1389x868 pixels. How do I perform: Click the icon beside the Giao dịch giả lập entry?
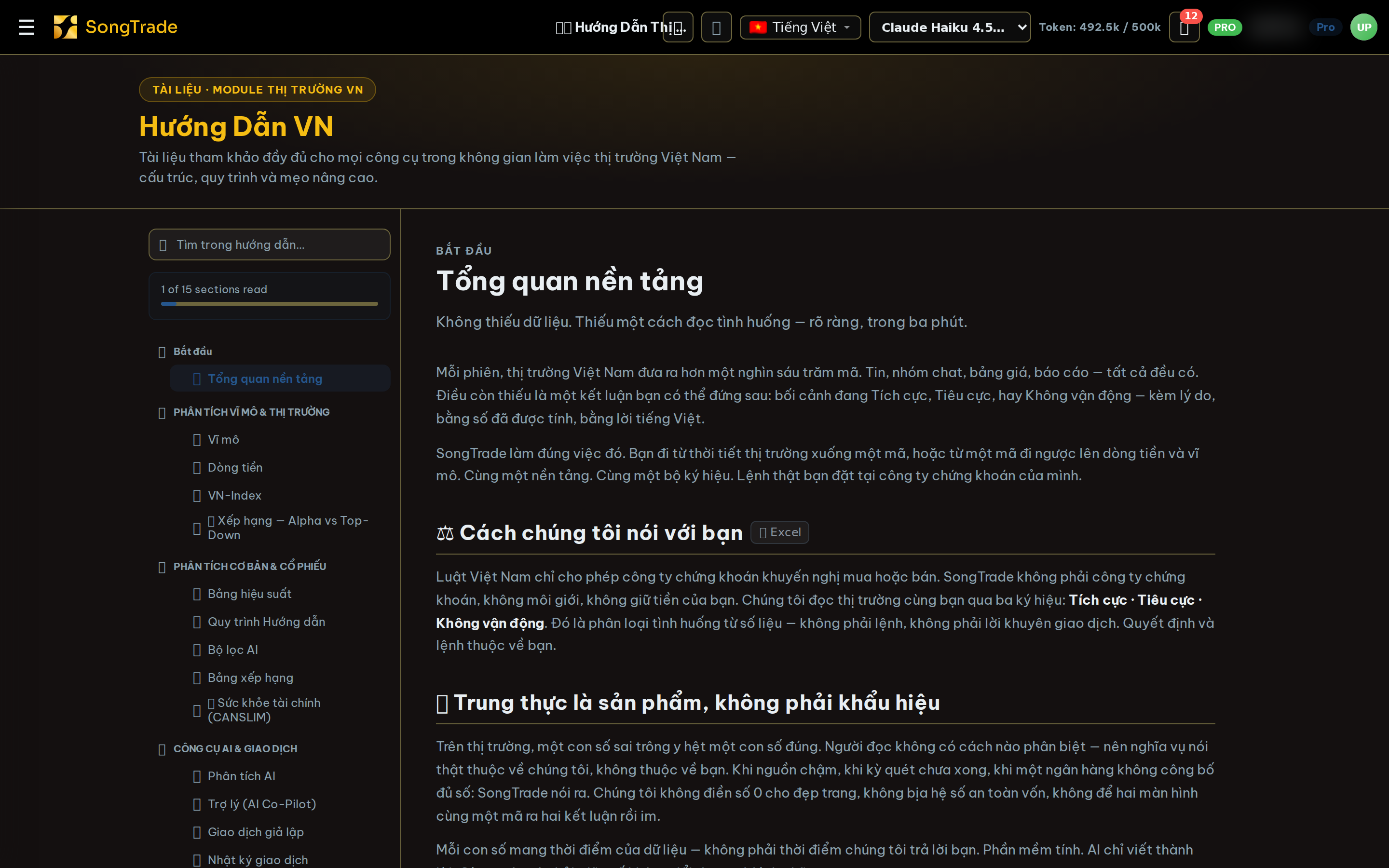click(x=197, y=832)
